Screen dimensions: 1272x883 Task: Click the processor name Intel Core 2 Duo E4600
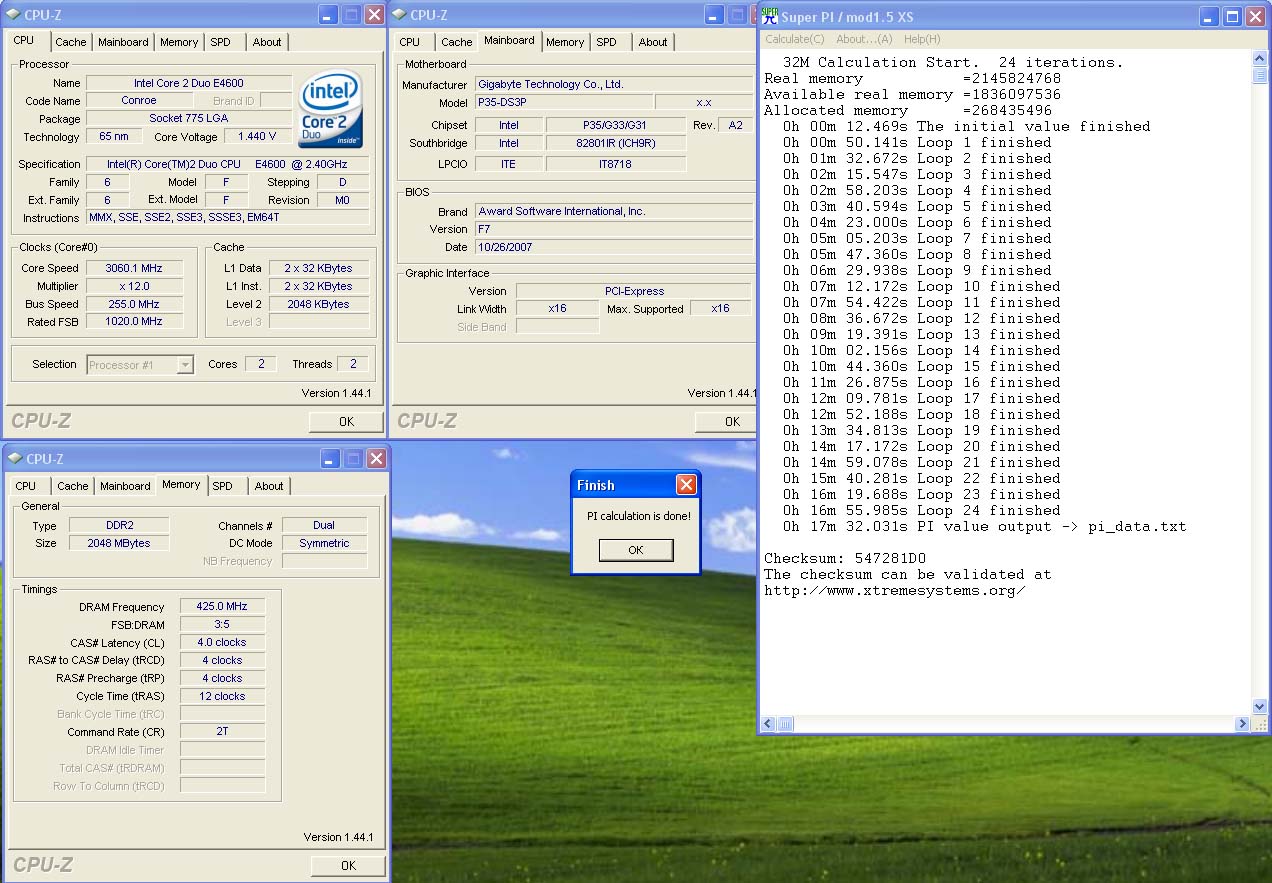point(188,83)
